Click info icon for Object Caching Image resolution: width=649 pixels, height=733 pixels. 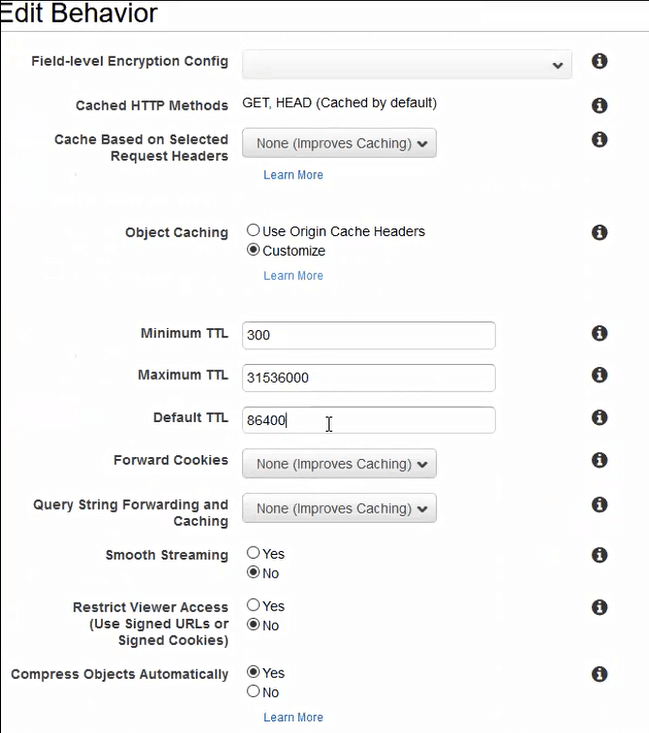[x=600, y=232]
